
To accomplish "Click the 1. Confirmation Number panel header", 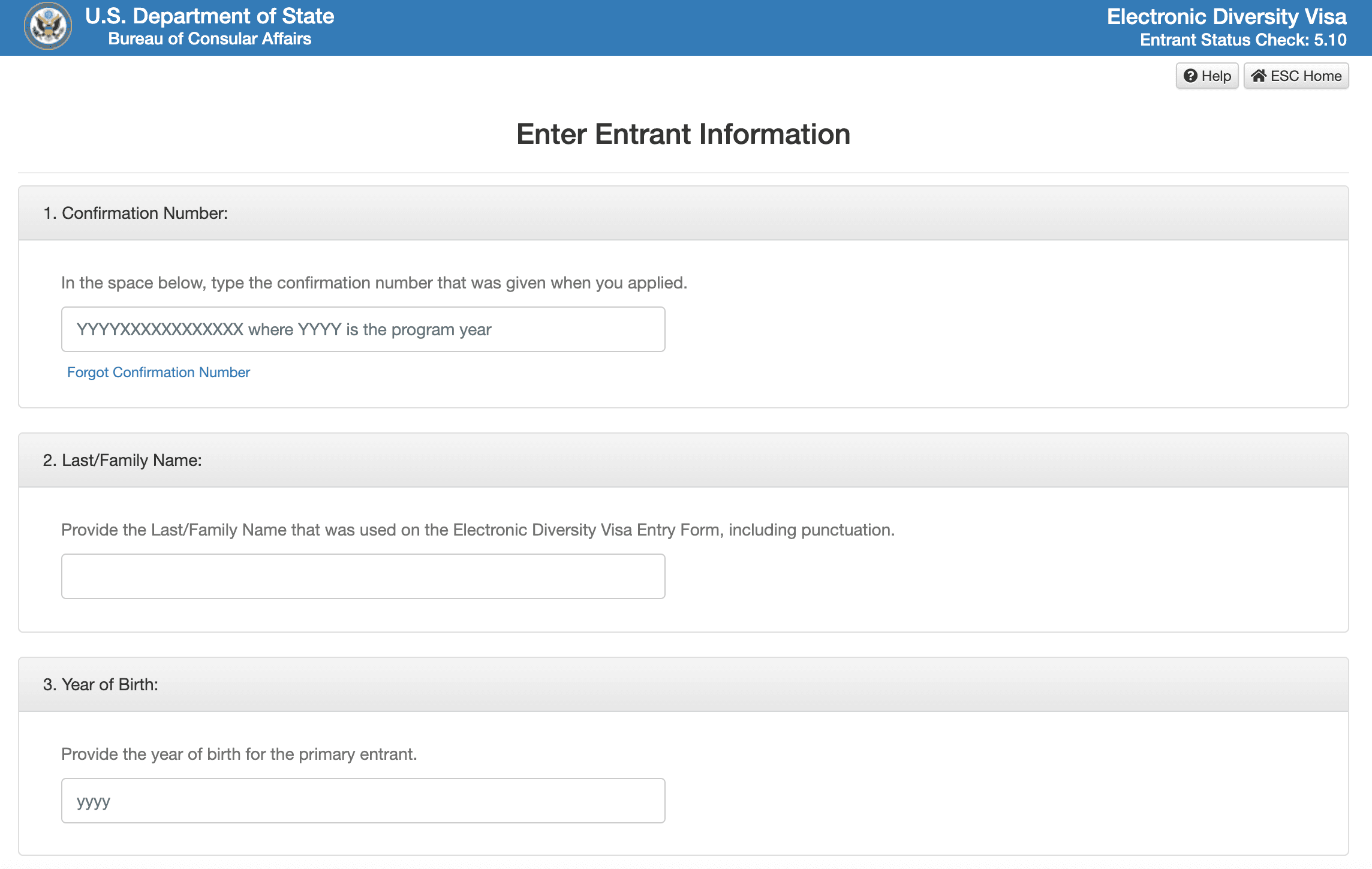I will [136, 214].
